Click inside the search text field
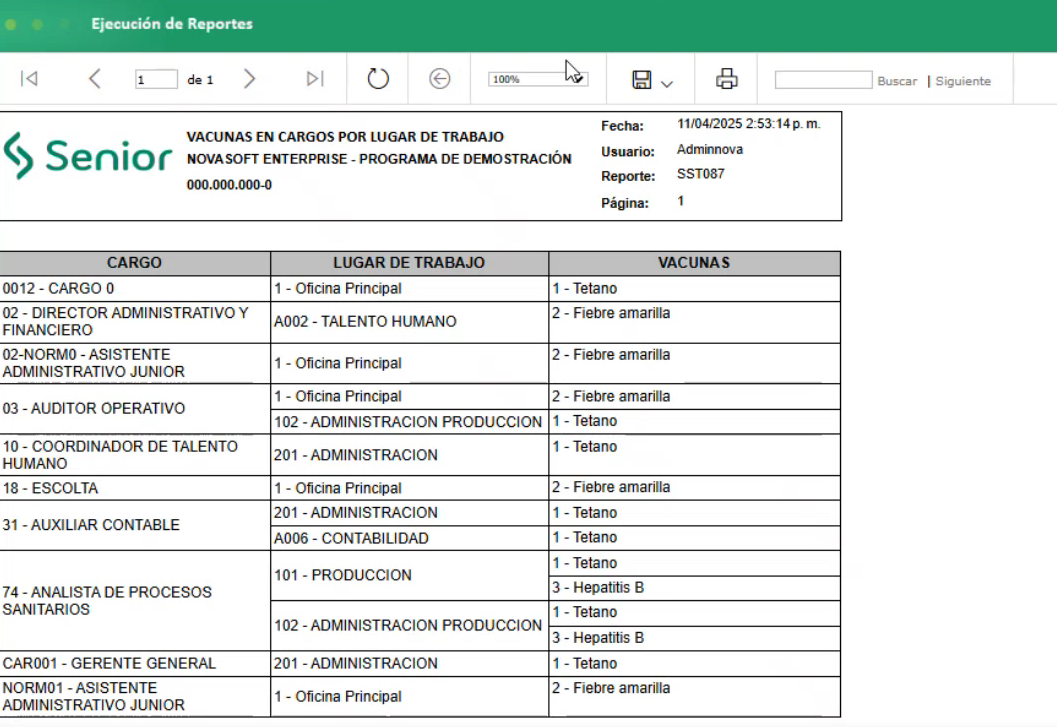 point(822,78)
